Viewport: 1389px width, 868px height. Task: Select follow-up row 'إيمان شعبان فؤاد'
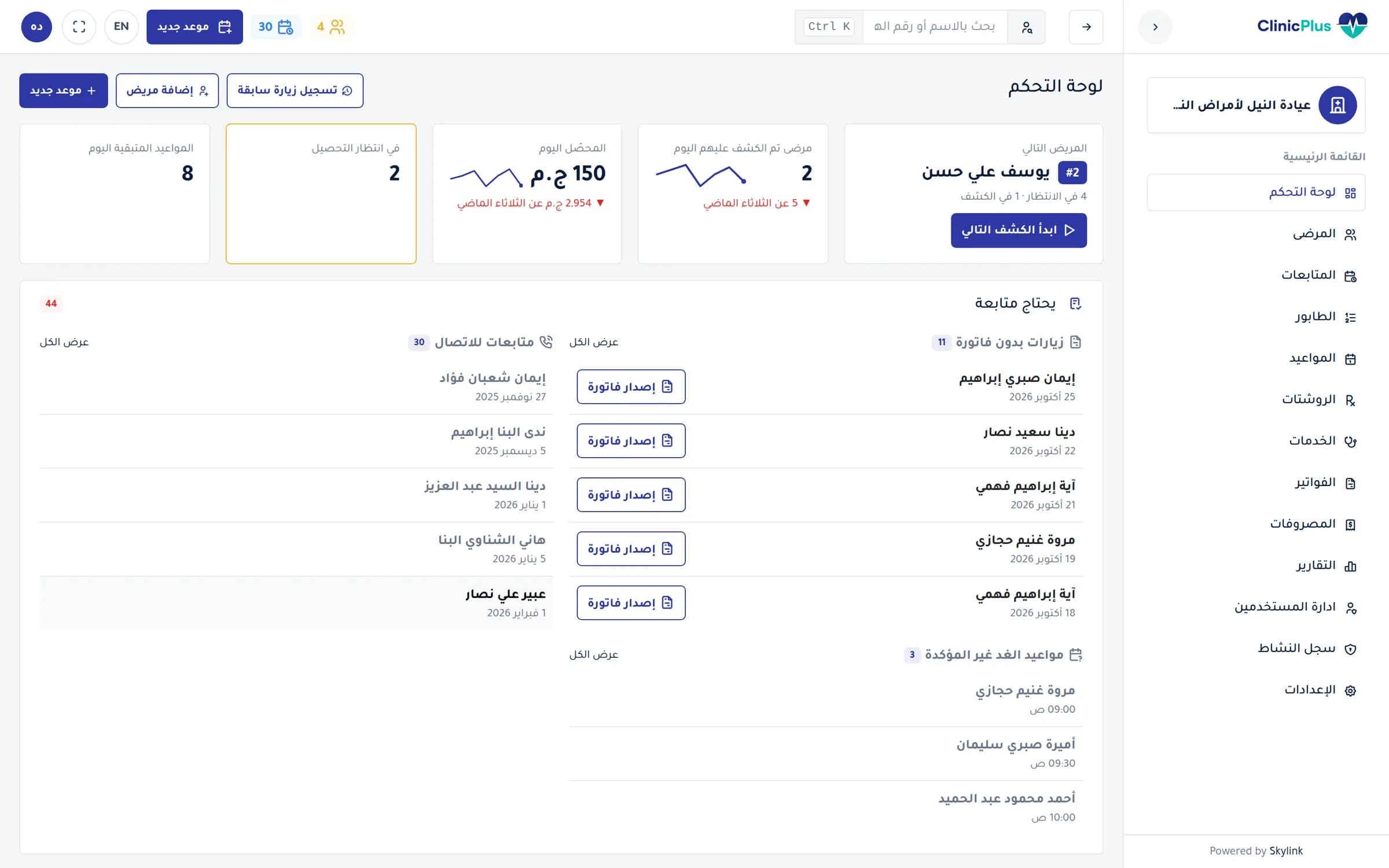pos(296,387)
